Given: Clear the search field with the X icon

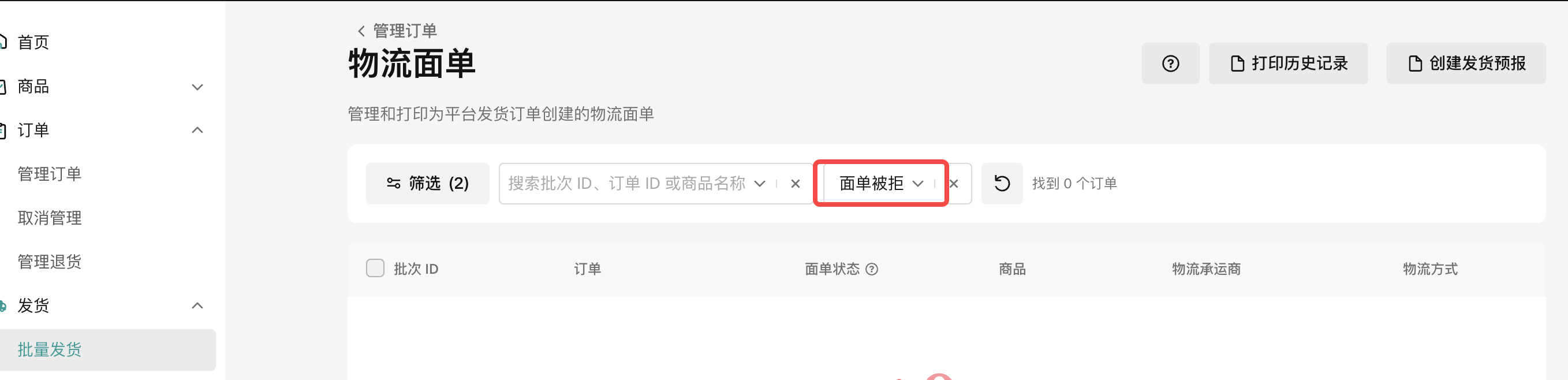Looking at the screenshot, I should tap(795, 183).
